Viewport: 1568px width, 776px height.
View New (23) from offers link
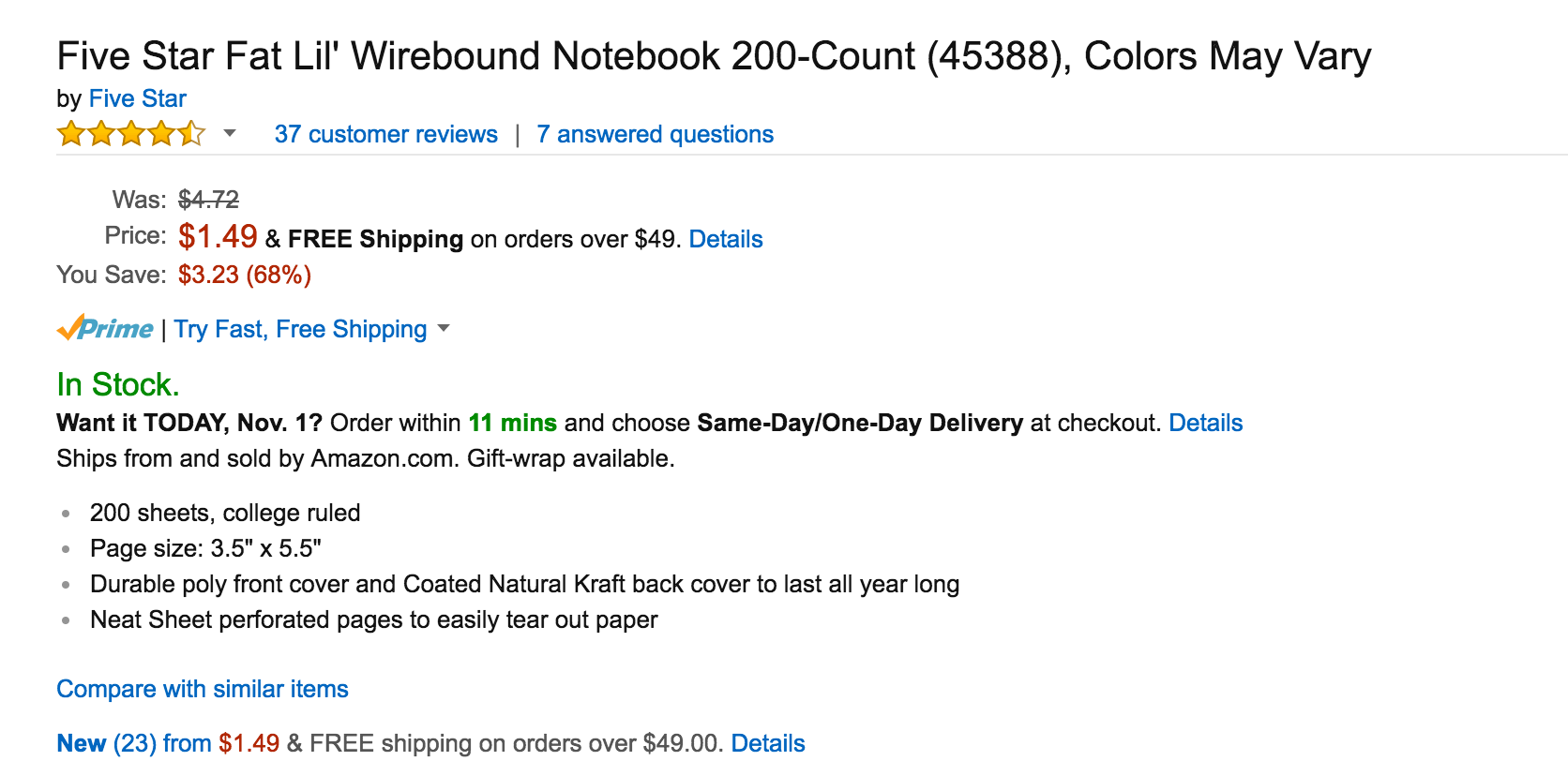pos(134,743)
